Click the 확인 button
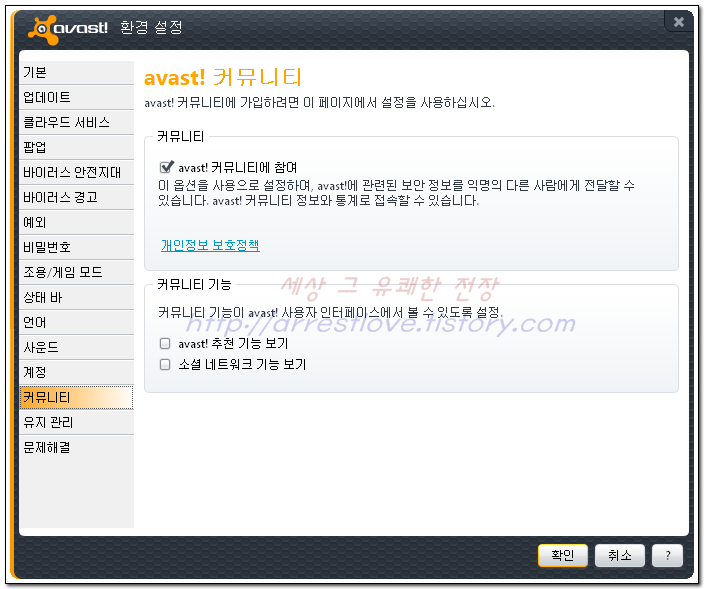This screenshot has width=704, height=589. coord(563,555)
